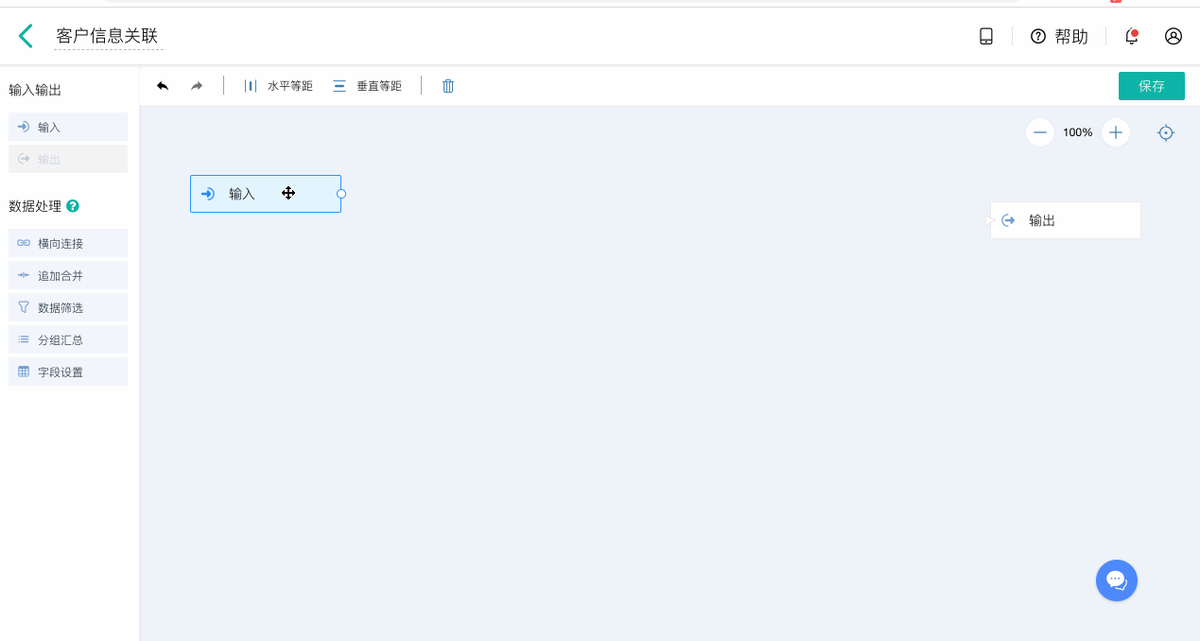The image size is (1200, 641).
Task: Edit the title 客户信息关联
Action: (107, 37)
